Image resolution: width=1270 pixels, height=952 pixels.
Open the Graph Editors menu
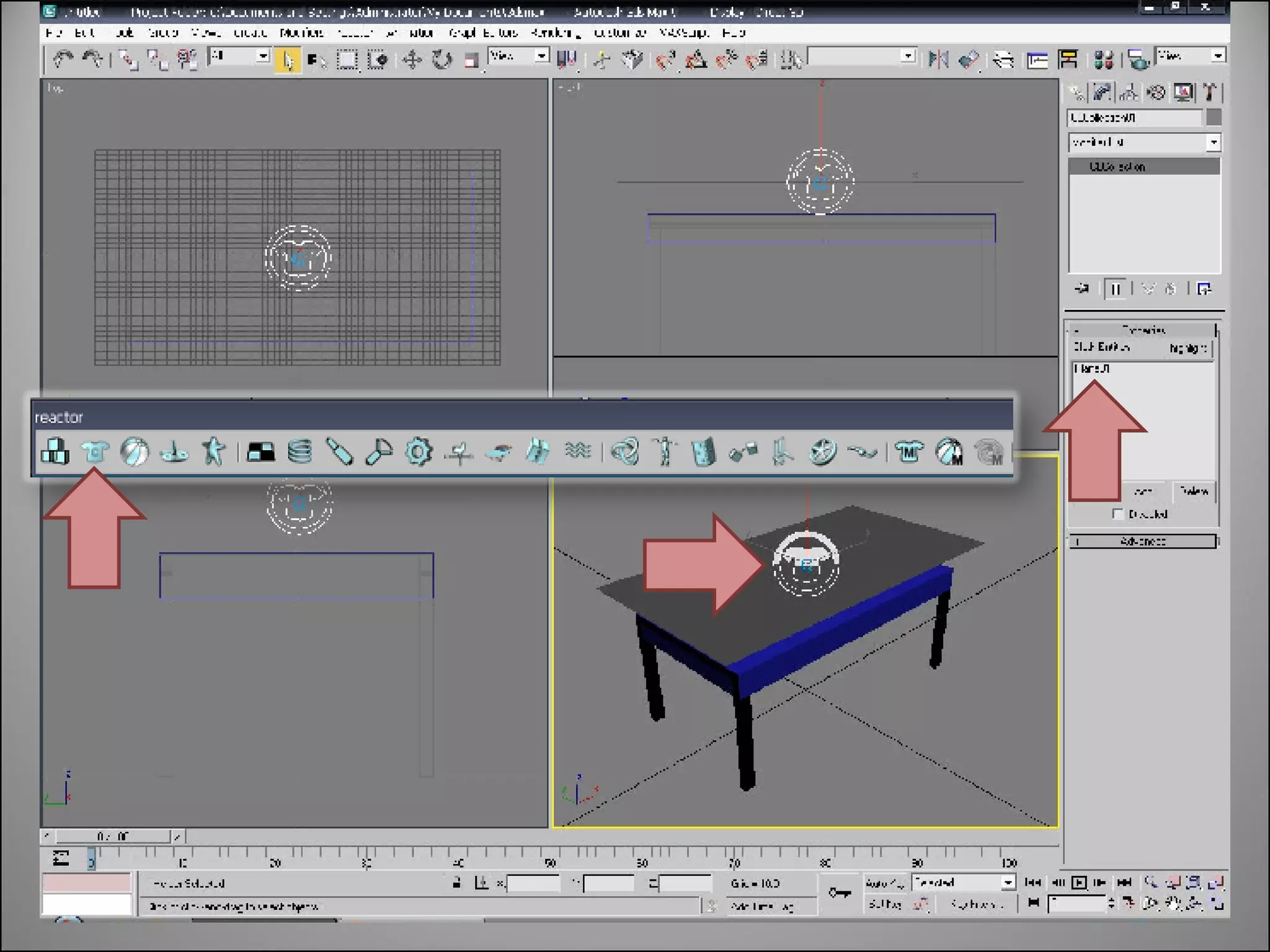(483, 33)
